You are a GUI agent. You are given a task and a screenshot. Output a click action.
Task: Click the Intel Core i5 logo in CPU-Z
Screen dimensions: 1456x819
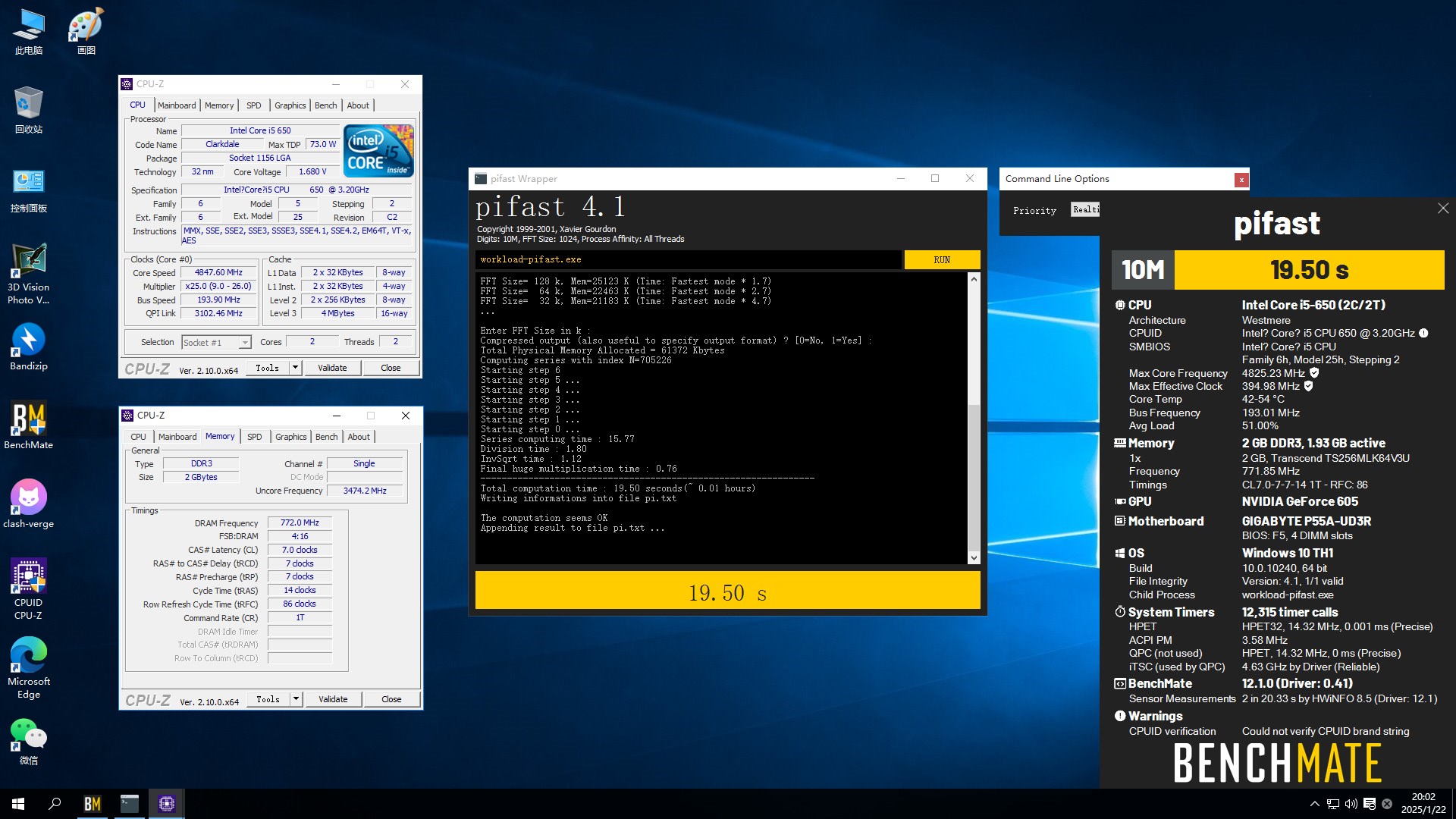point(379,150)
